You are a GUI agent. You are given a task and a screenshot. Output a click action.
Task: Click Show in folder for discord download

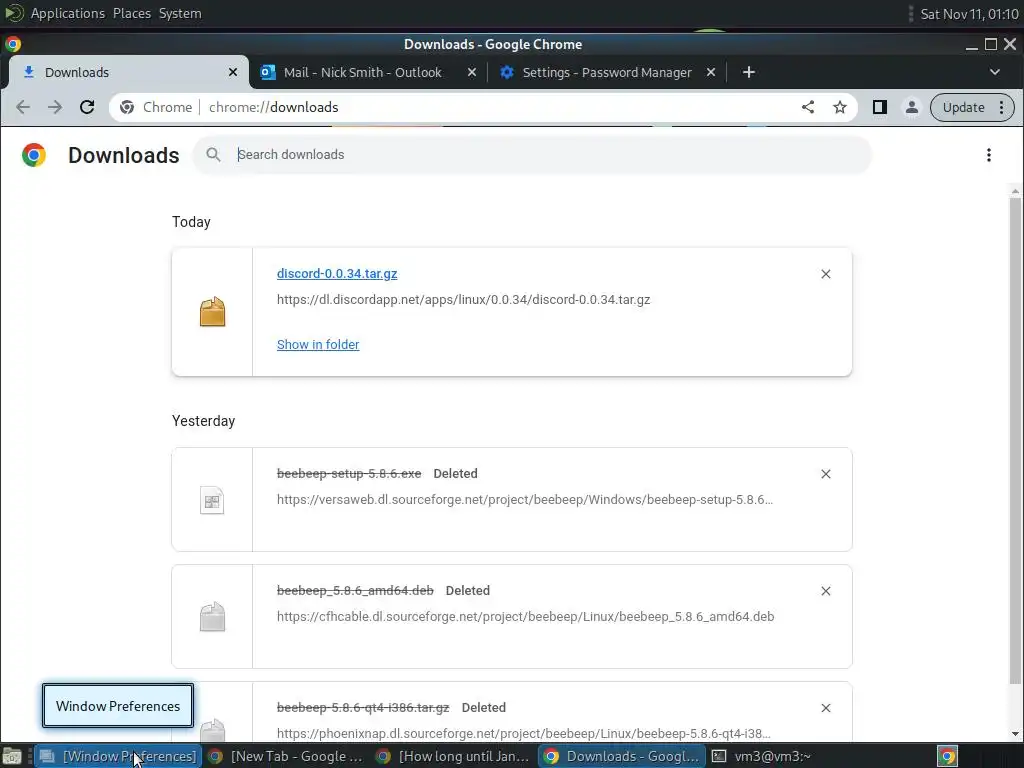point(318,344)
